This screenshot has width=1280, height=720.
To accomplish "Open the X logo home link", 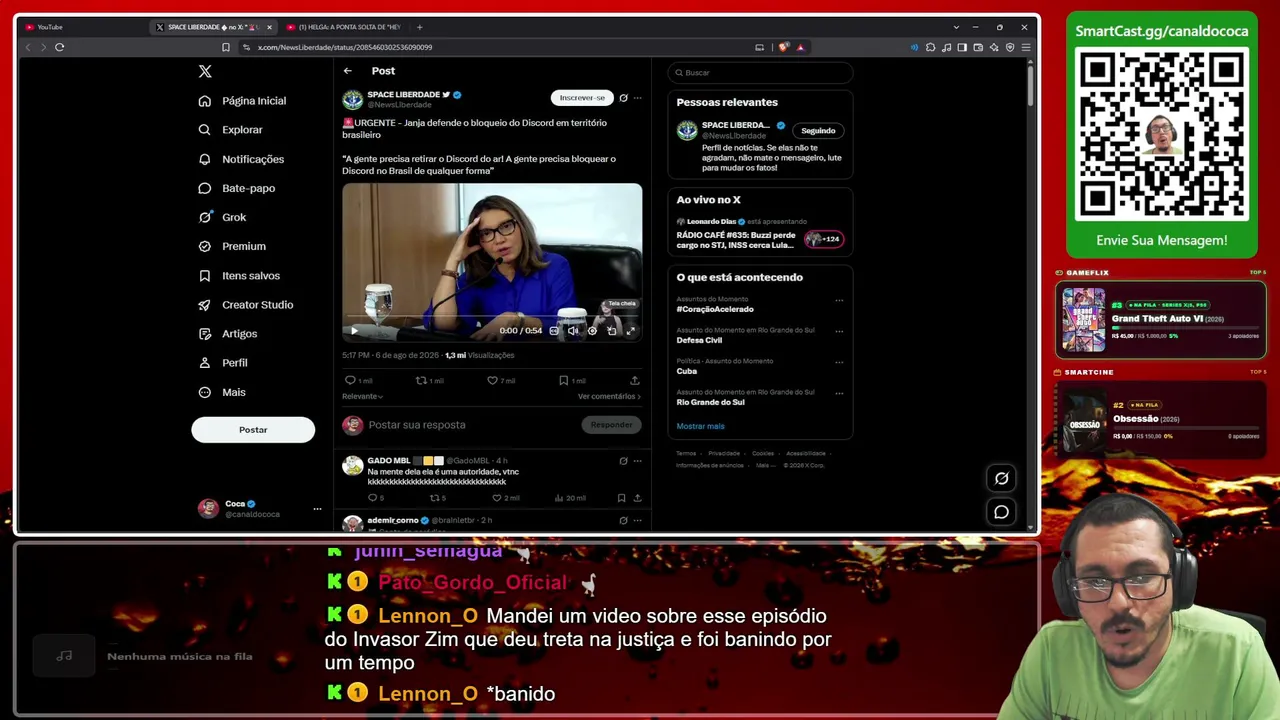I will 205,71.
